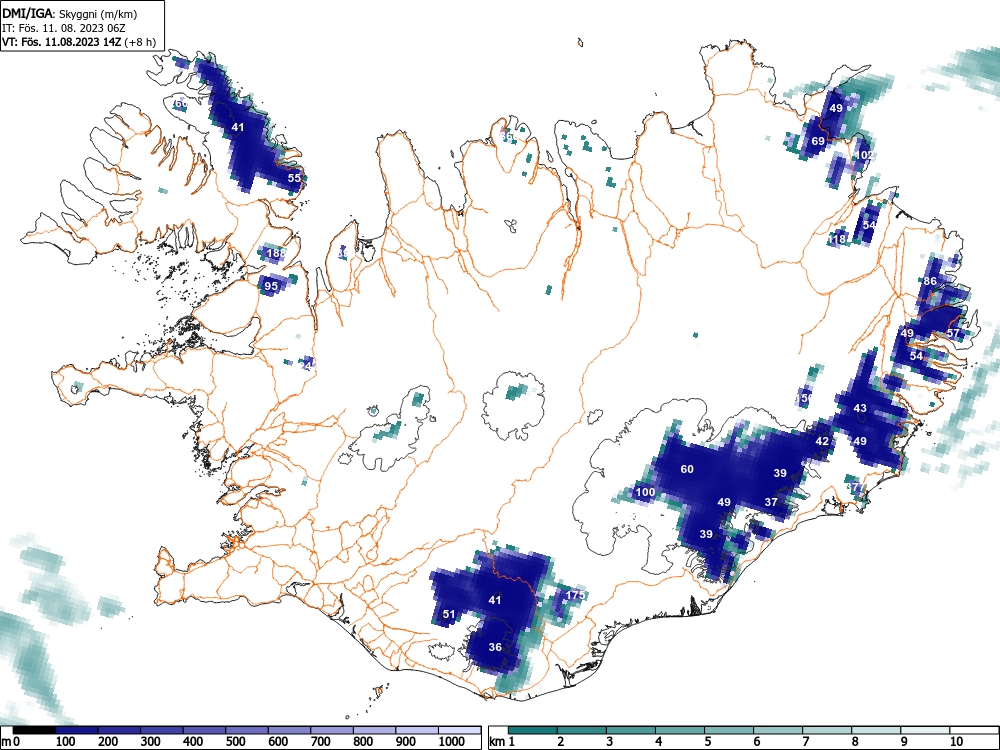
Task: Click the visibility value 43 on the map
Action: tap(860, 408)
